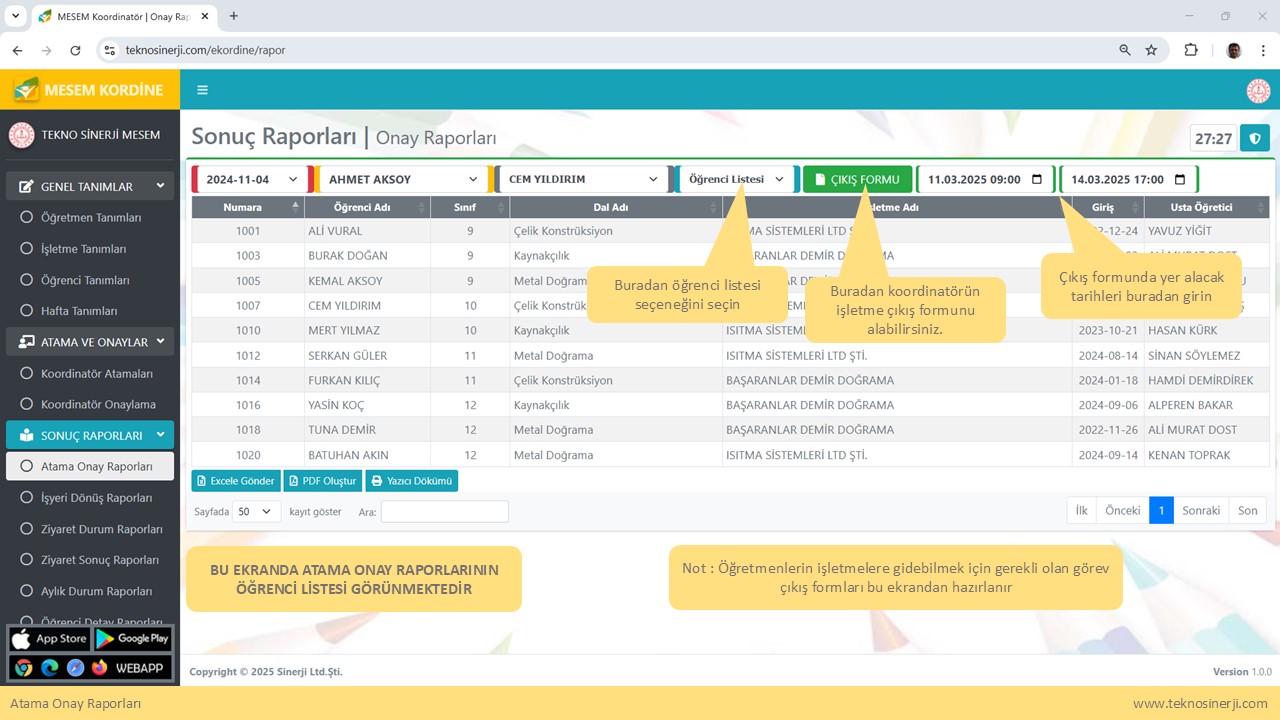The width and height of the screenshot is (1280, 720).
Task: Click the PDF Oluştur button
Action: coord(322,481)
